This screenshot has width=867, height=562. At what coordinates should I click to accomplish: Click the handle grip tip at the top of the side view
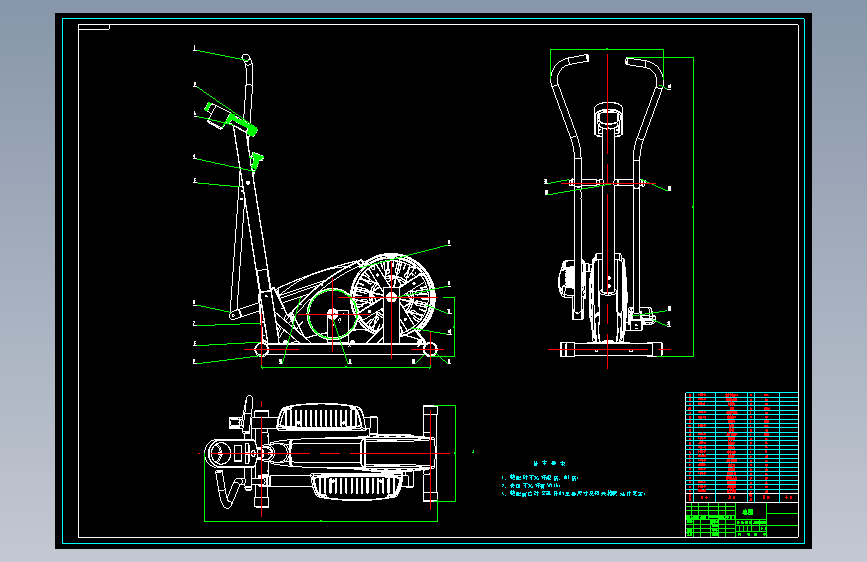click(x=247, y=59)
